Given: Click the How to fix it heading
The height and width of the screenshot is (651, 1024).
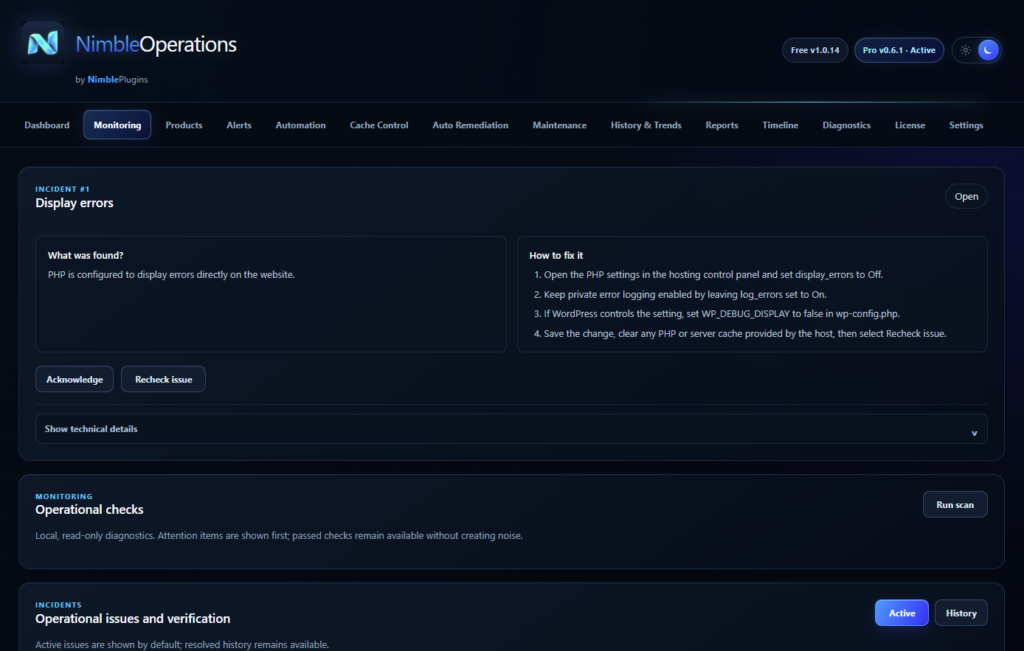Looking at the screenshot, I should 556,255.
